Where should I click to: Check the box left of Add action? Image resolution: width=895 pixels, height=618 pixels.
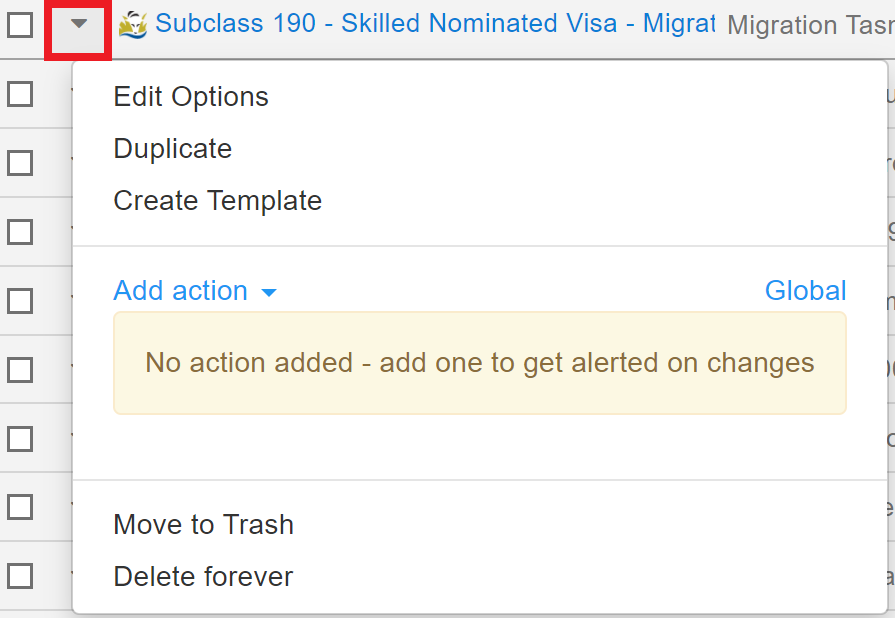(20, 301)
